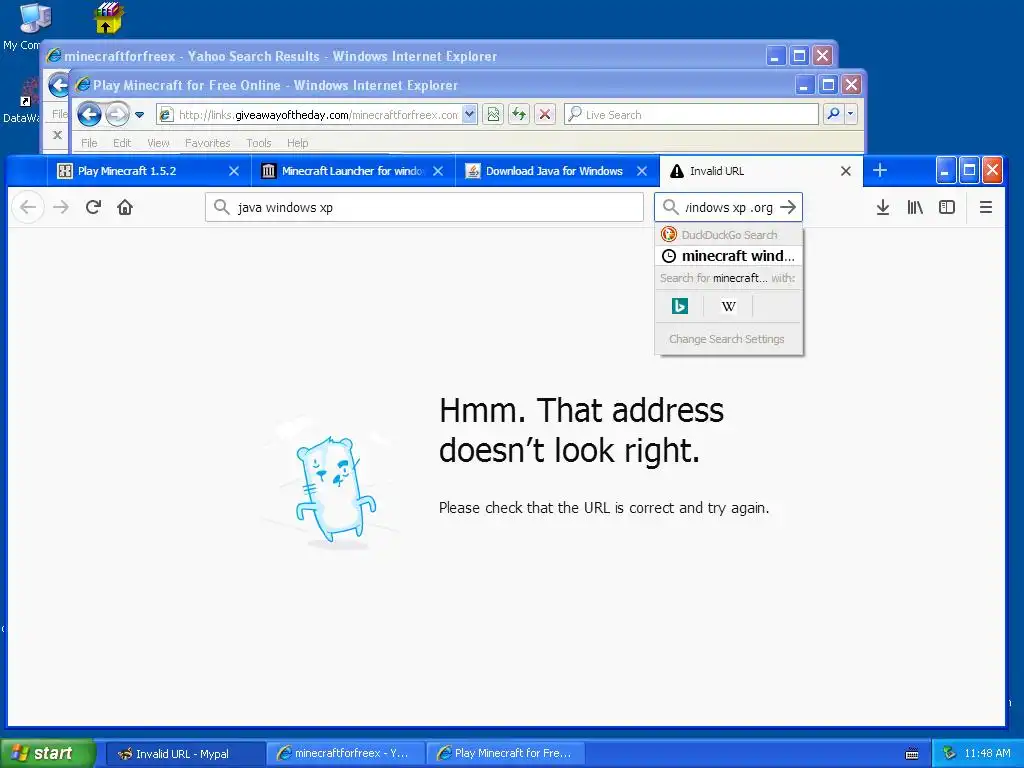The width and height of the screenshot is (1024, 768).
Task: Close the Minecraft Launcher tab
Action: (x=438, y=171)
